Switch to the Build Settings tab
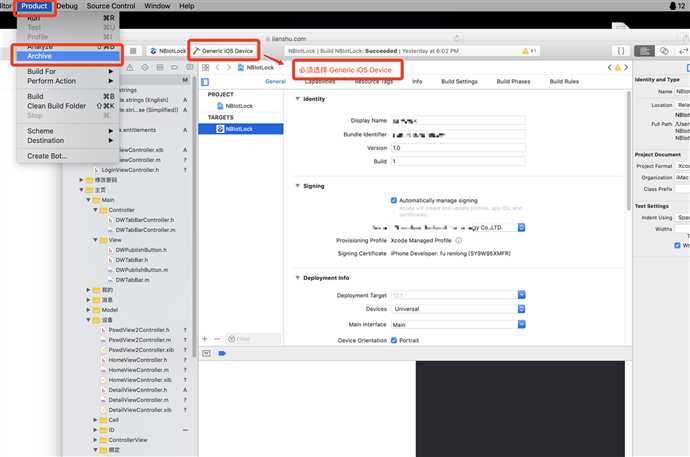Image resolution: width=690 pixels, height=457 pixels. click(x=459, y=82)
